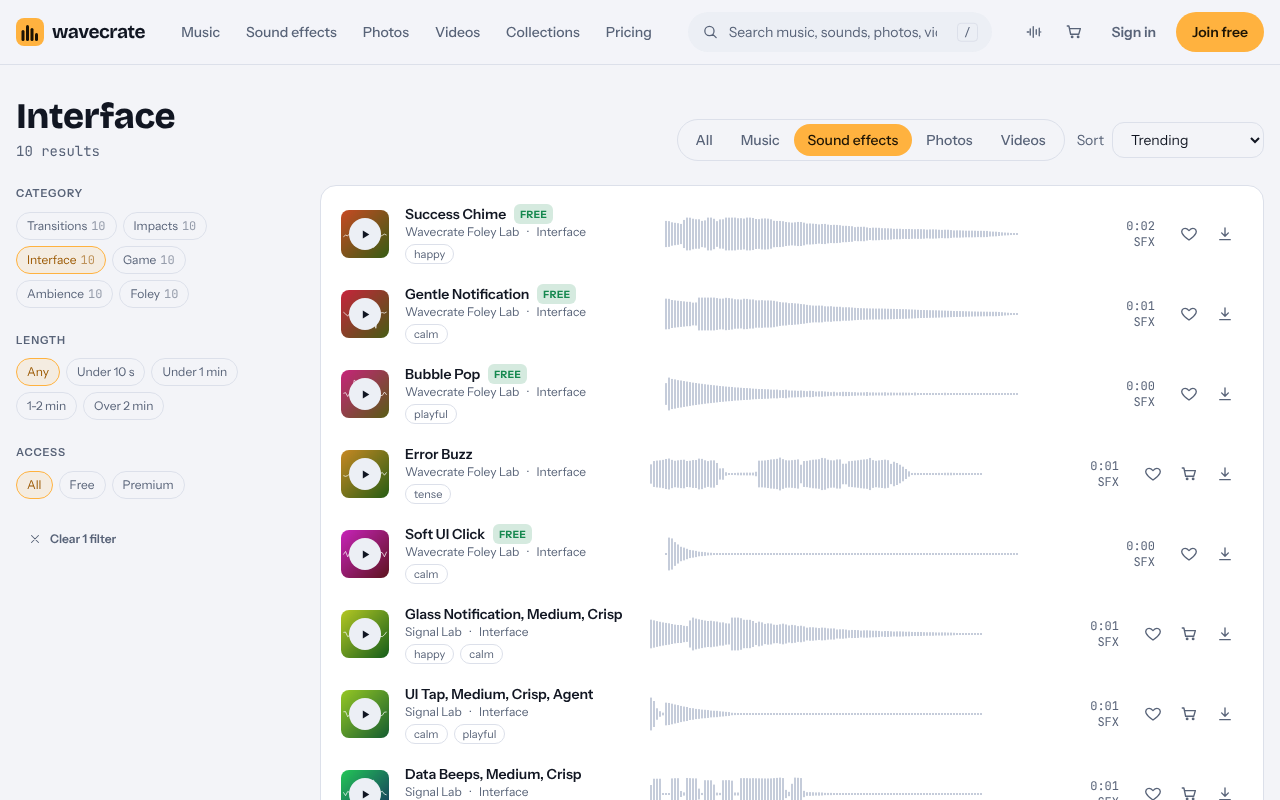This screenshot has height=800, width=1280.
Task: Select the All results tab
Action: pyautogui.click(x=704, y=140)
